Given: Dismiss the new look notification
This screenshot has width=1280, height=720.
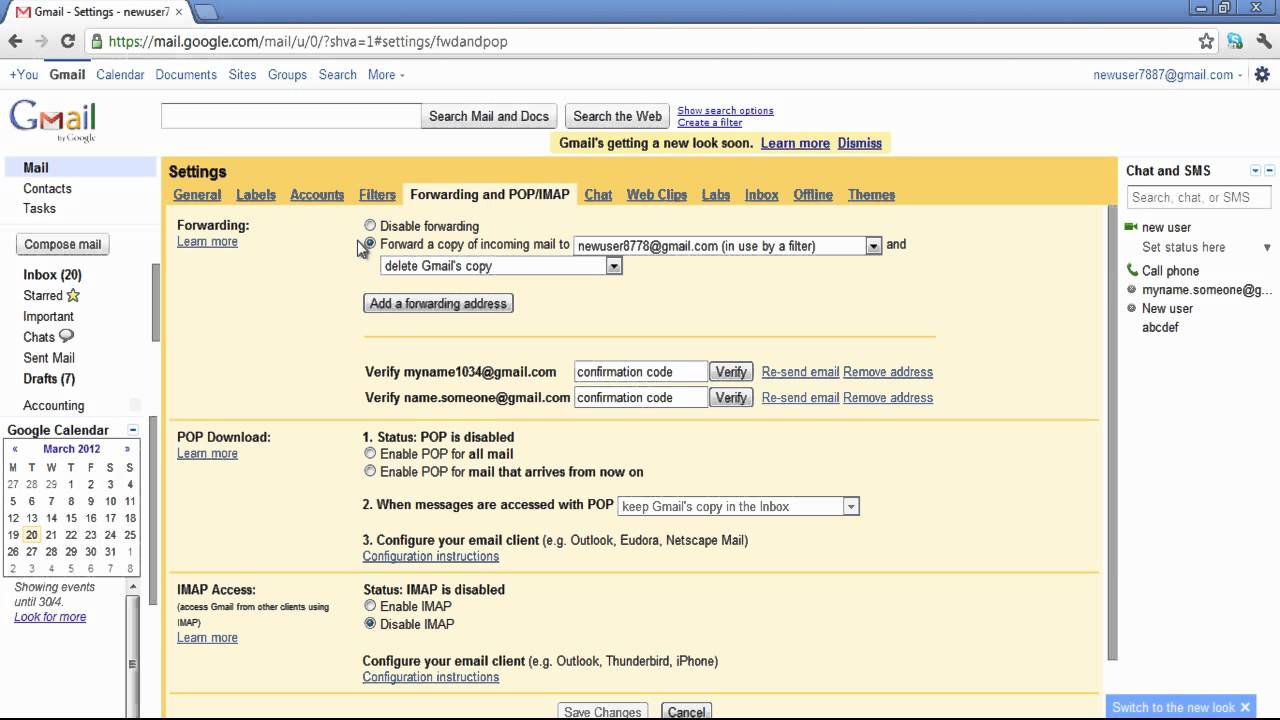Looking at the screenshot, I should pyautogui.click(x=860, y=143).
